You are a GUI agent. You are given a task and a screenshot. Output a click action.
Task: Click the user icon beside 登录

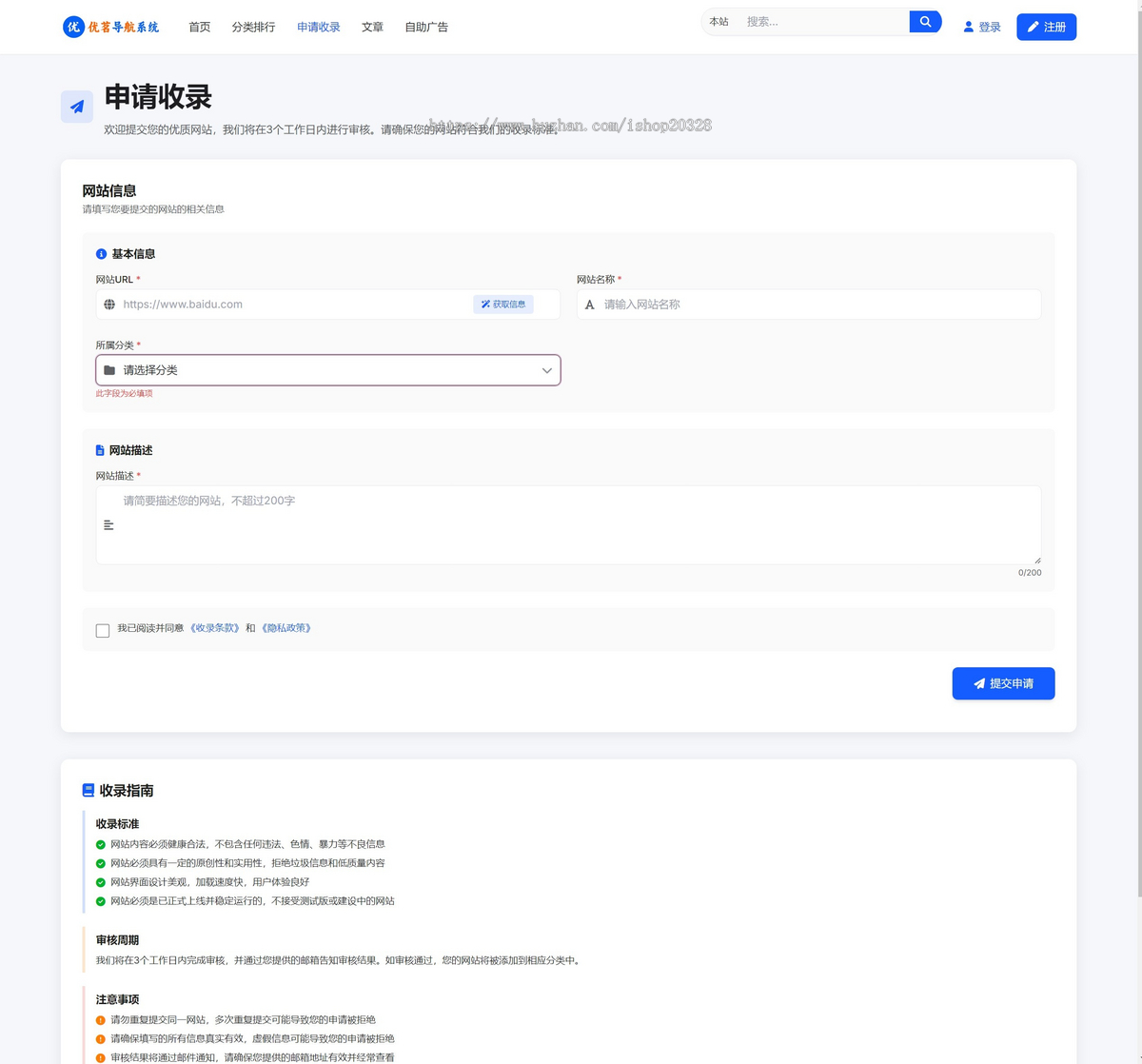(x=969, y=27)
